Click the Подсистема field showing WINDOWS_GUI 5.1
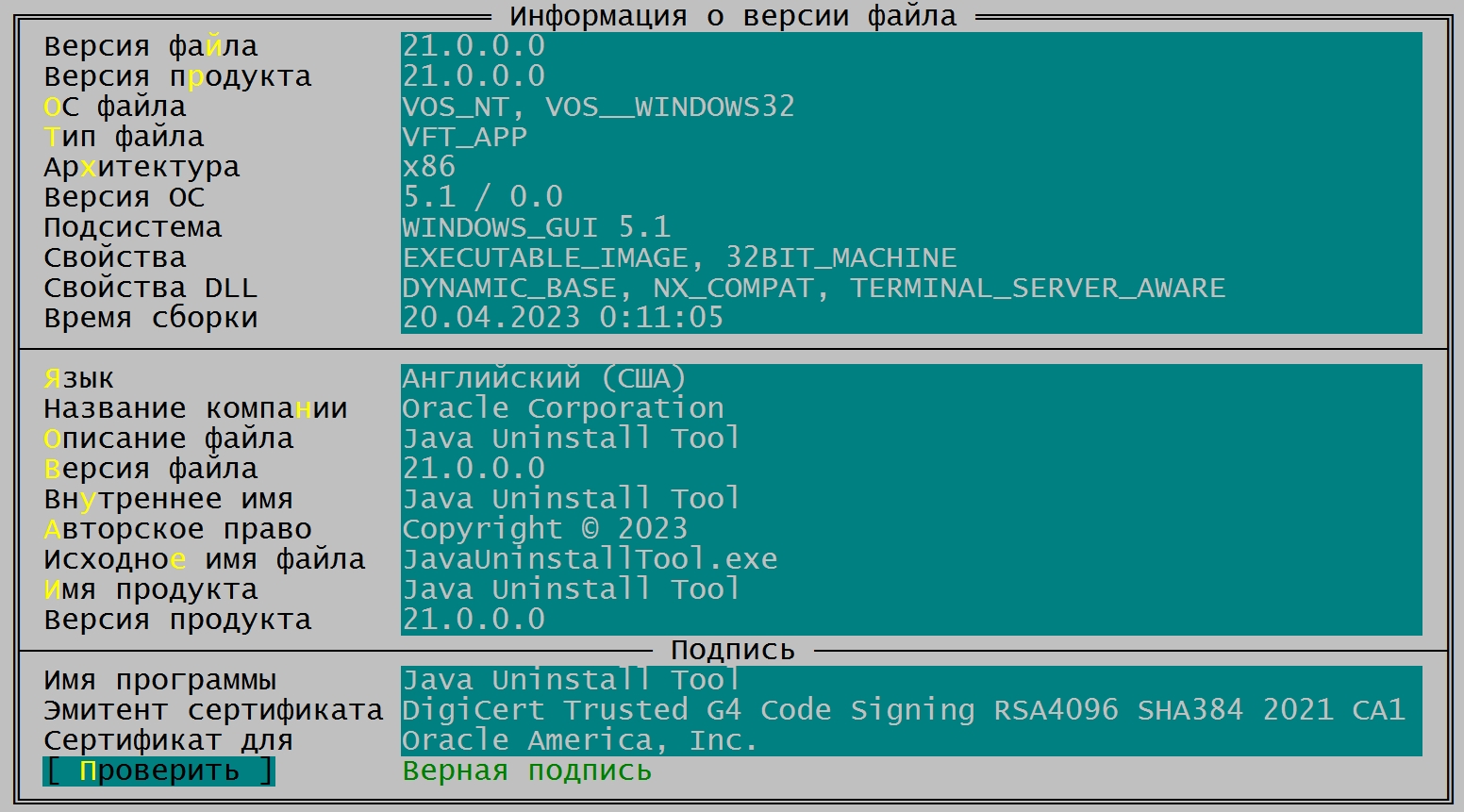 click(x=910, y=227)
